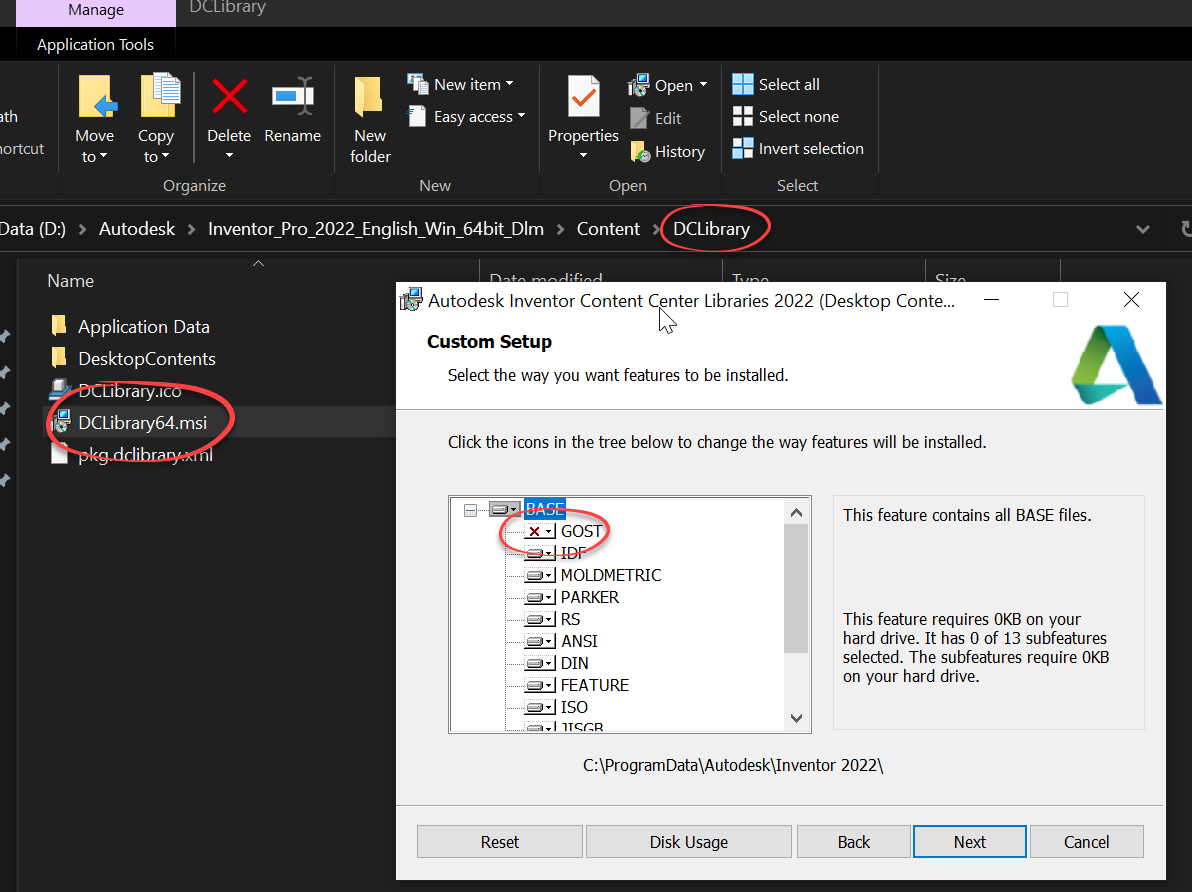Image resolution: width=1192 pixels, height=892 pixels.
Task: Click the Next button in the installer
Action: [x=969, y=841]
